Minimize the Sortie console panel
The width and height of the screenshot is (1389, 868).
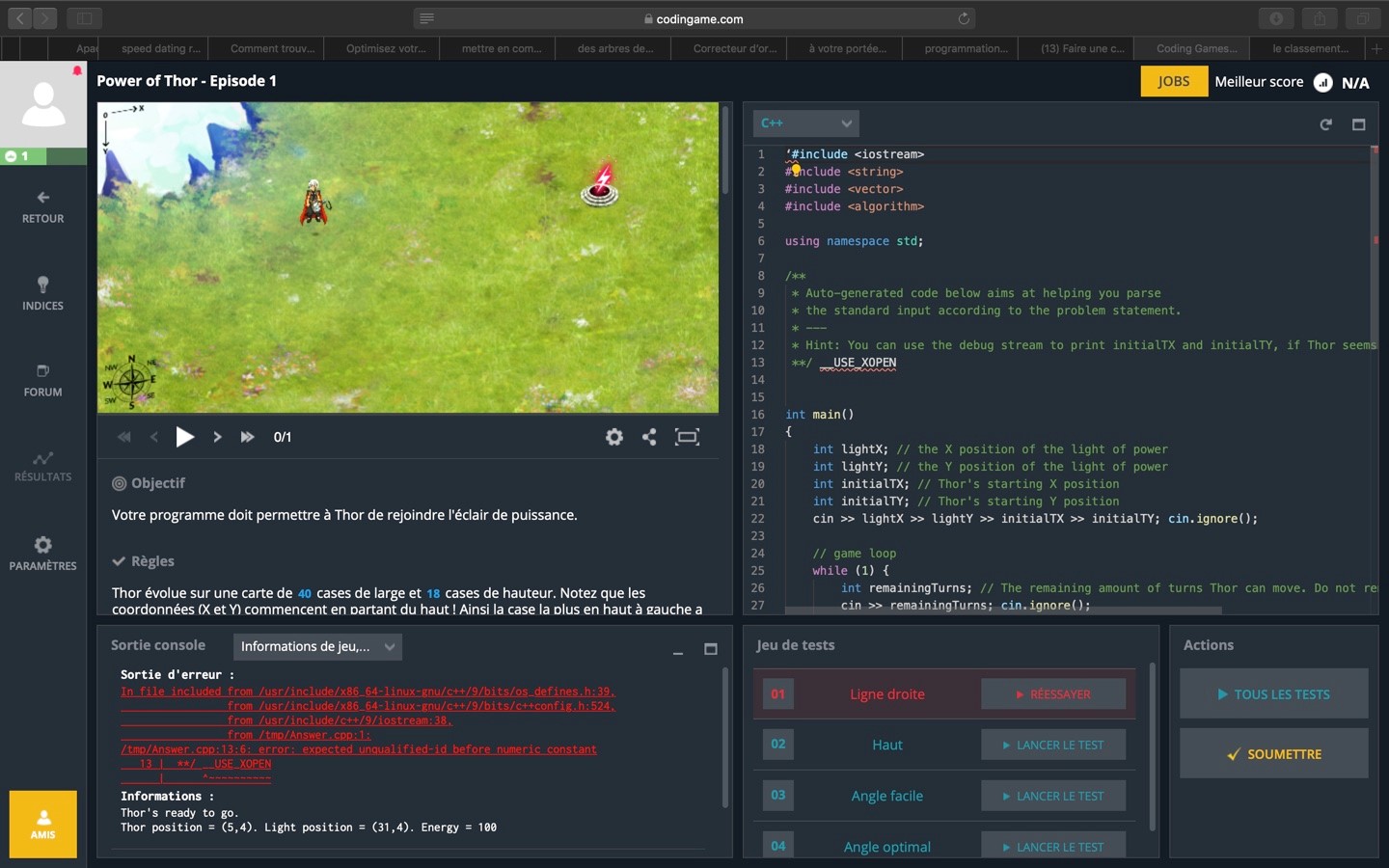click(x=678, y=651)
